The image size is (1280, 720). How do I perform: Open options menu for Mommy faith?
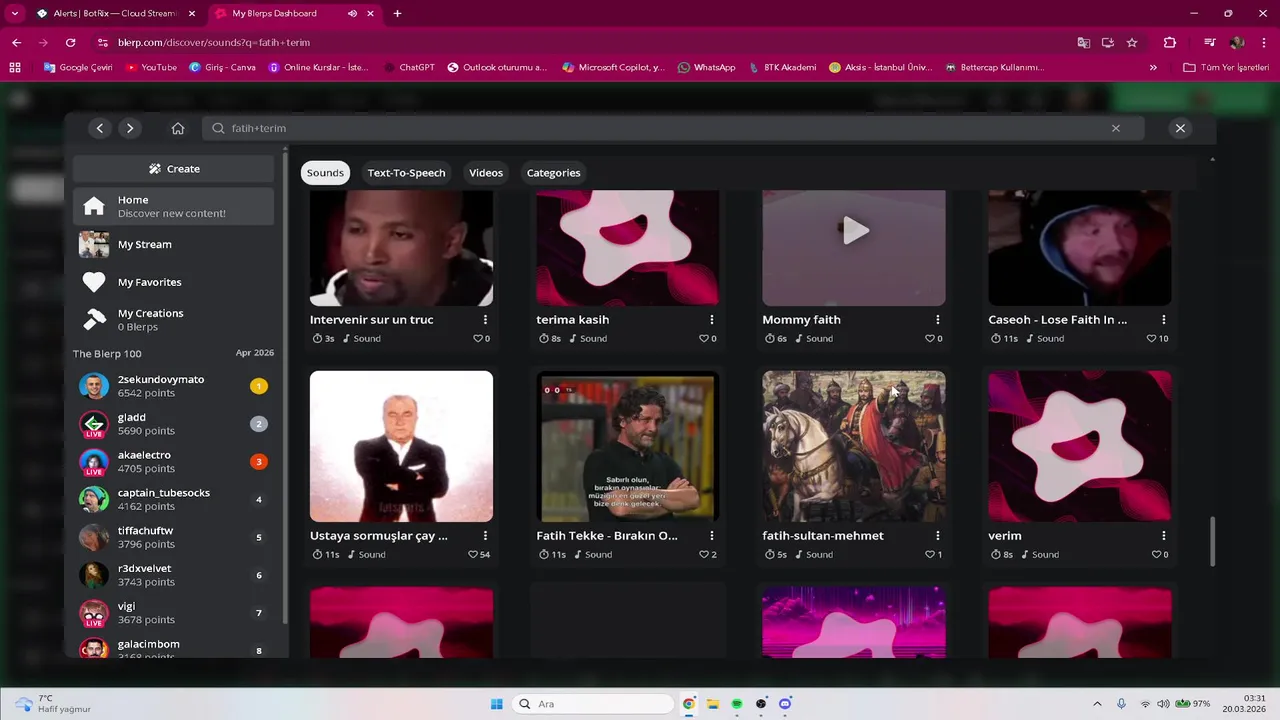pyautogui.click(x=937, y=320)
